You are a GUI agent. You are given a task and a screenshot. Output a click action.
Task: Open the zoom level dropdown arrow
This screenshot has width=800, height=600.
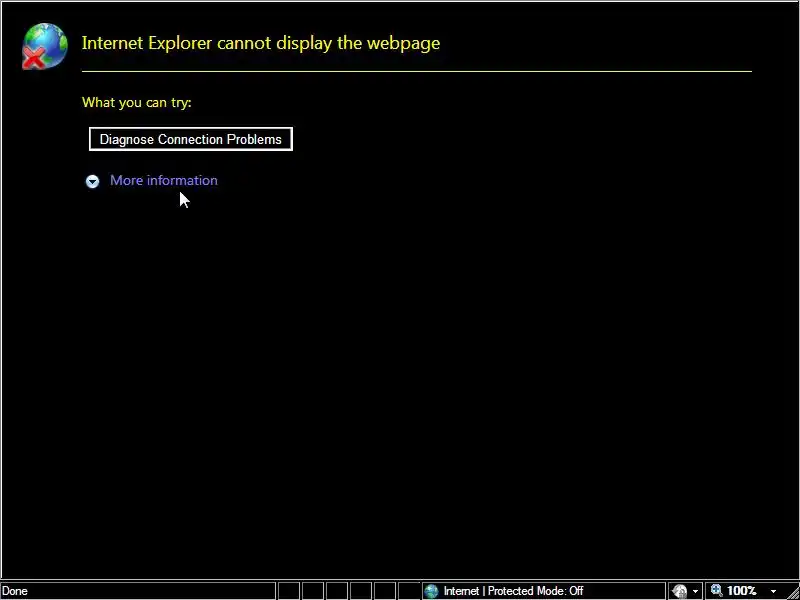[773, 592]
